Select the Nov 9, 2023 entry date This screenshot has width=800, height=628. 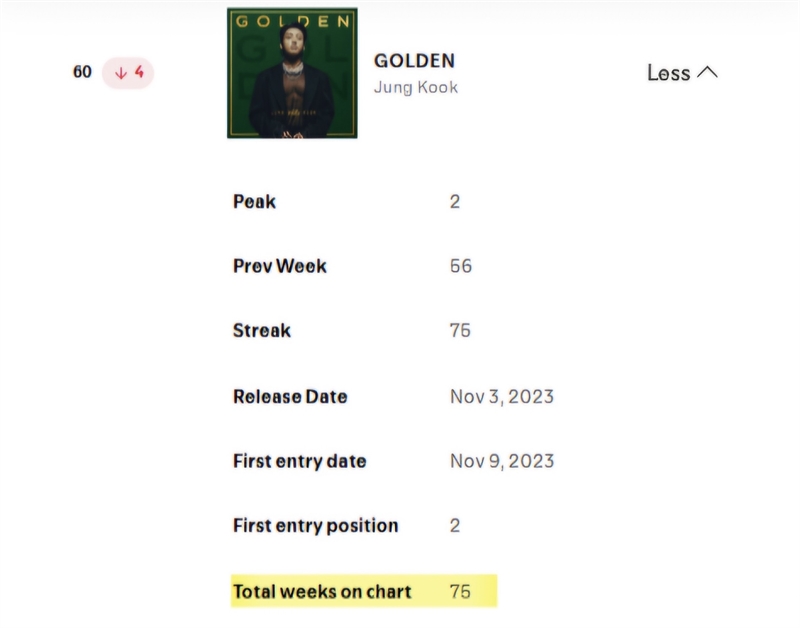pos(502,461)
